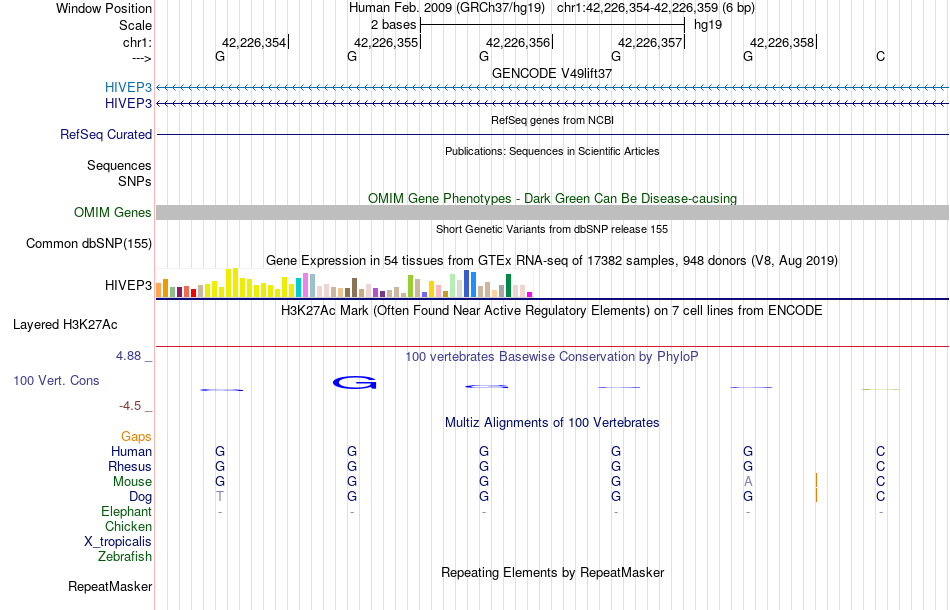Select the dark blue HIVEP3 gene label
This screenshot has width=950, height=610.
pyautogui.click(x=128, y=104)
